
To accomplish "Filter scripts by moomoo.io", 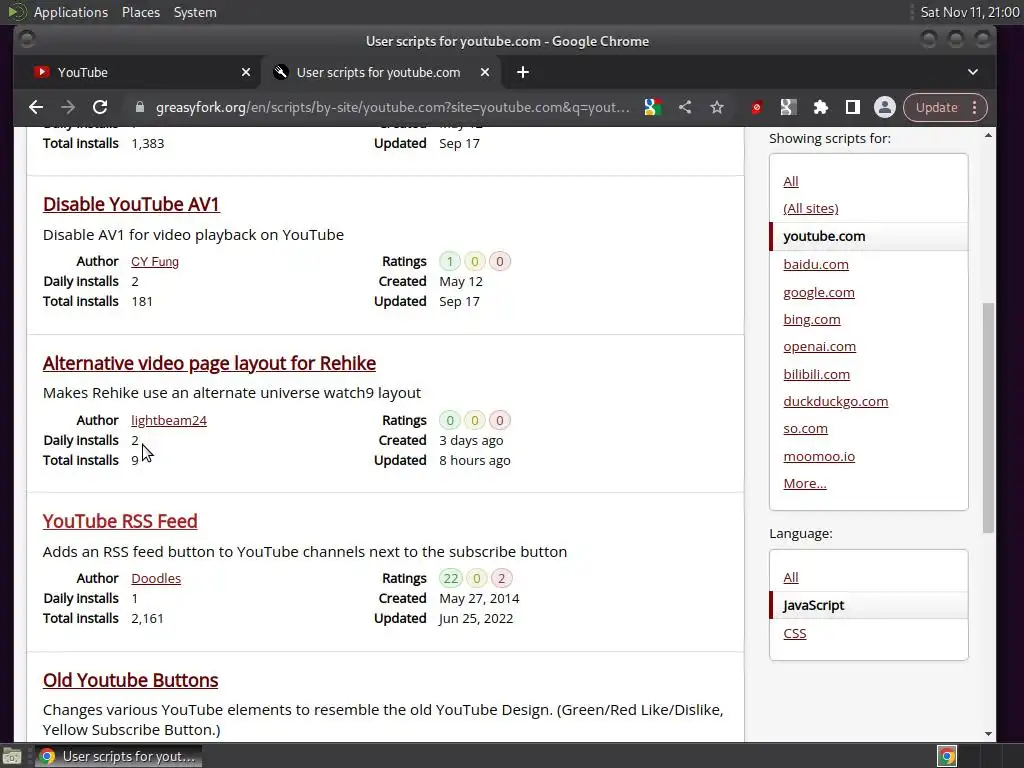I will (819, 456).
